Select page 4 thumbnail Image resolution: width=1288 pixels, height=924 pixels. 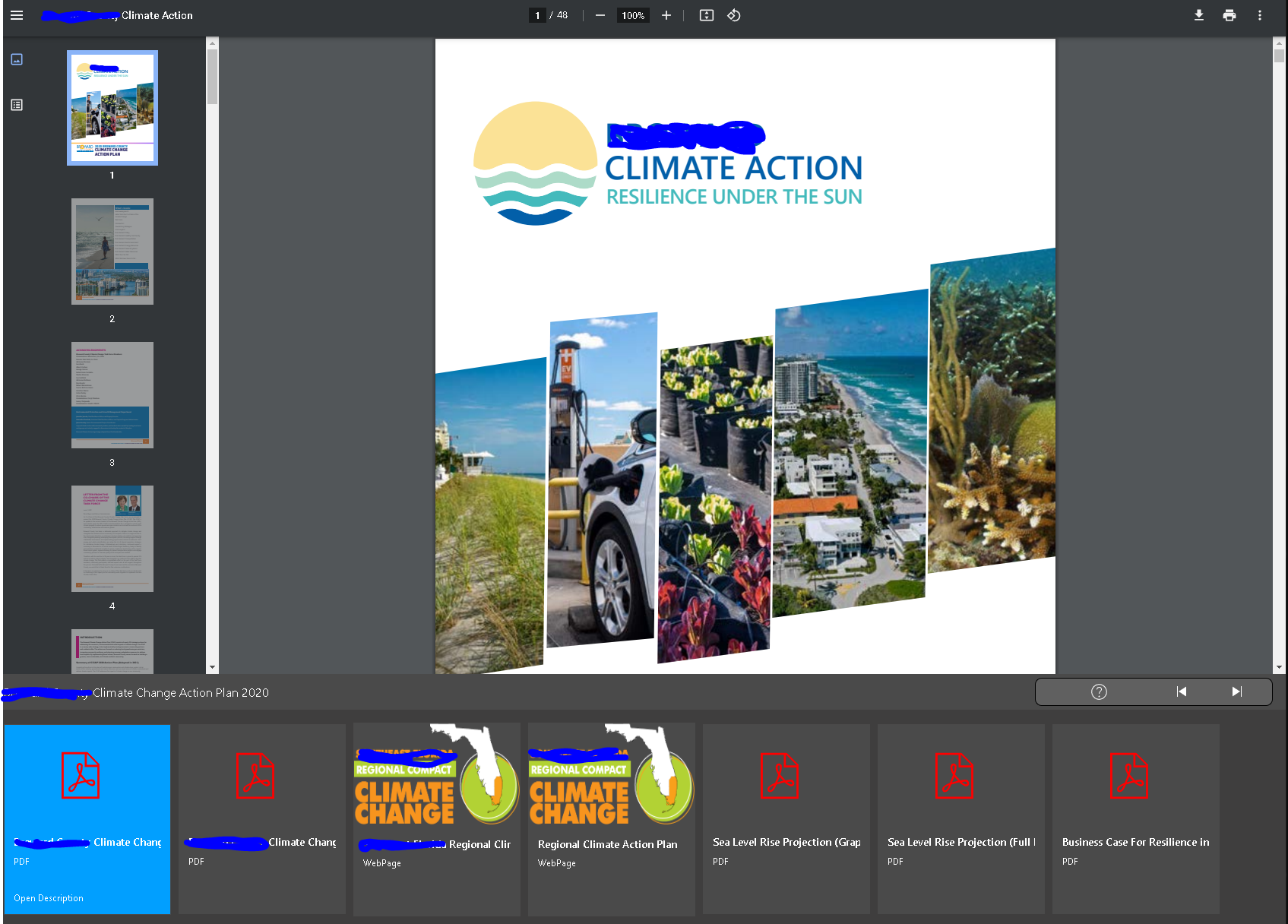[112, 539]
